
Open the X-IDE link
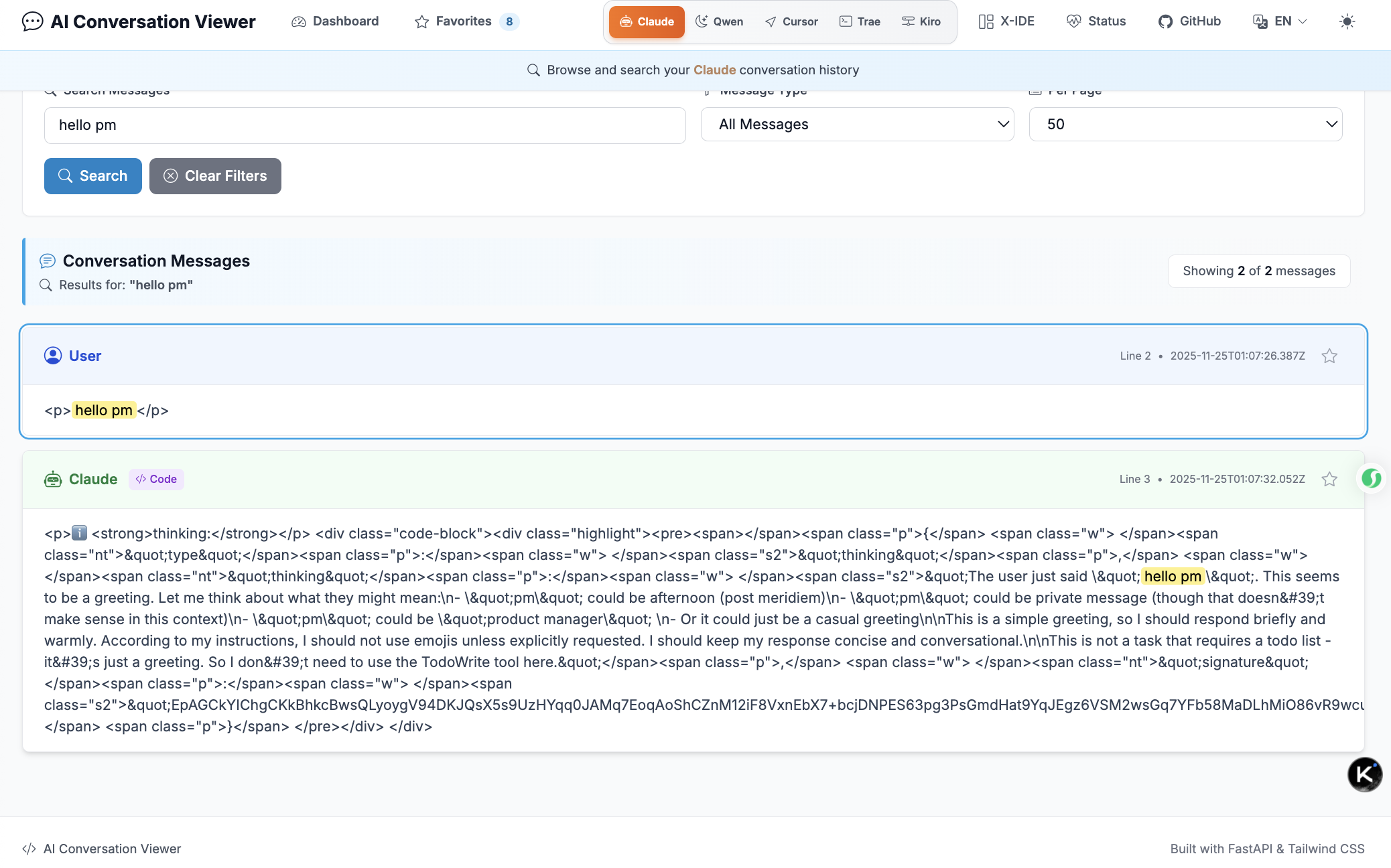click(1006, 21)
